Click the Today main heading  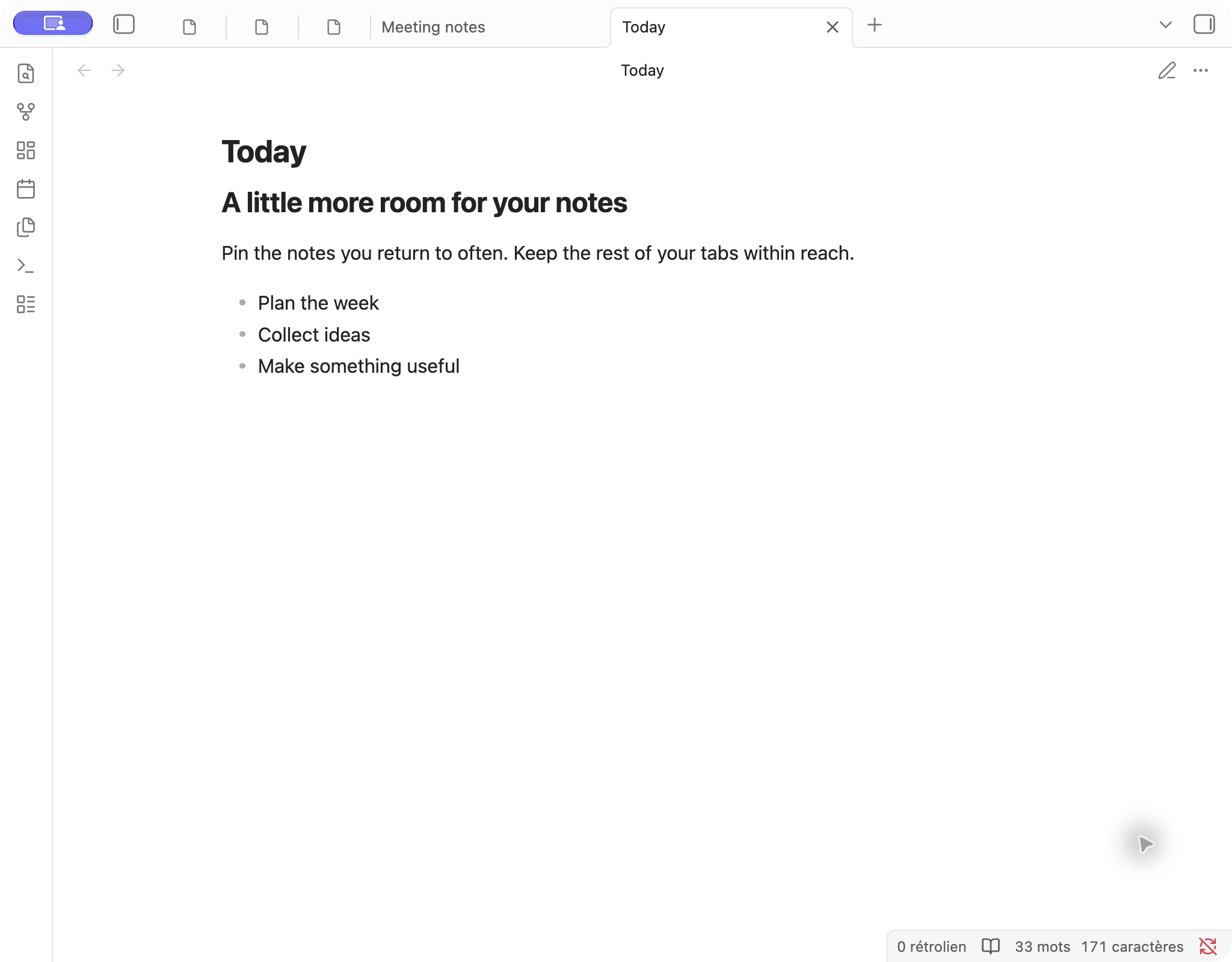264,152
